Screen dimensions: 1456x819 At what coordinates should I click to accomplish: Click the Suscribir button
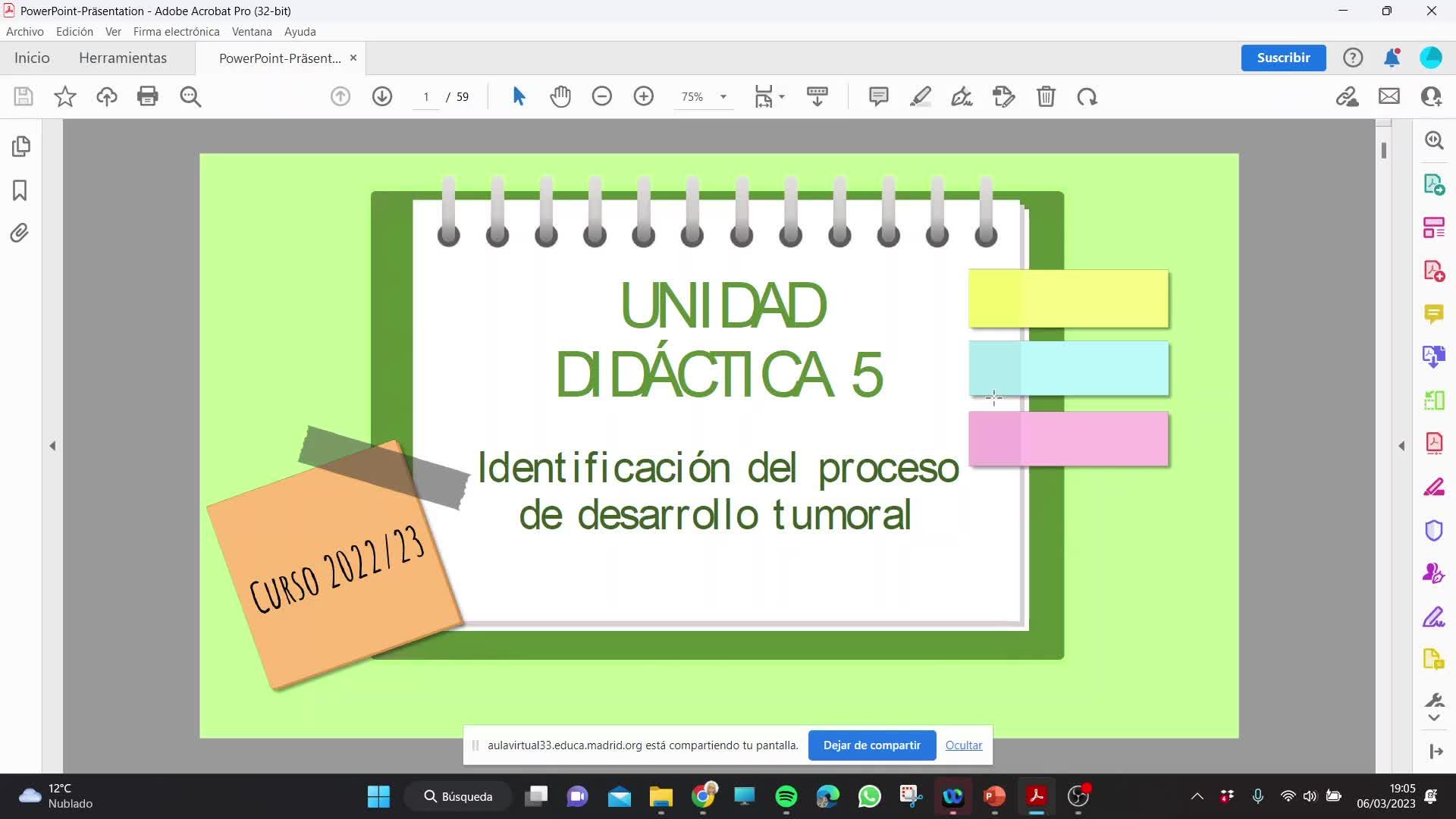(1283, 58)
